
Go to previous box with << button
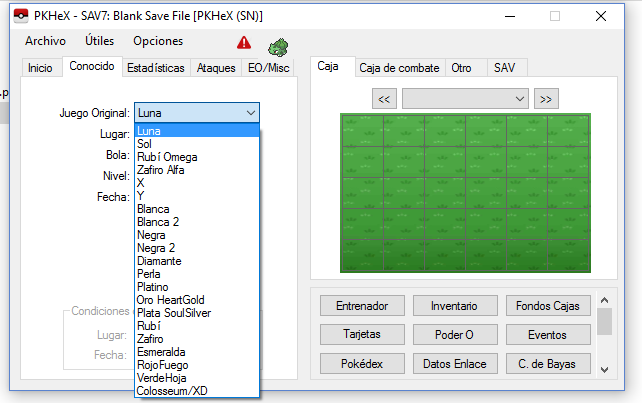pos(385,98)
